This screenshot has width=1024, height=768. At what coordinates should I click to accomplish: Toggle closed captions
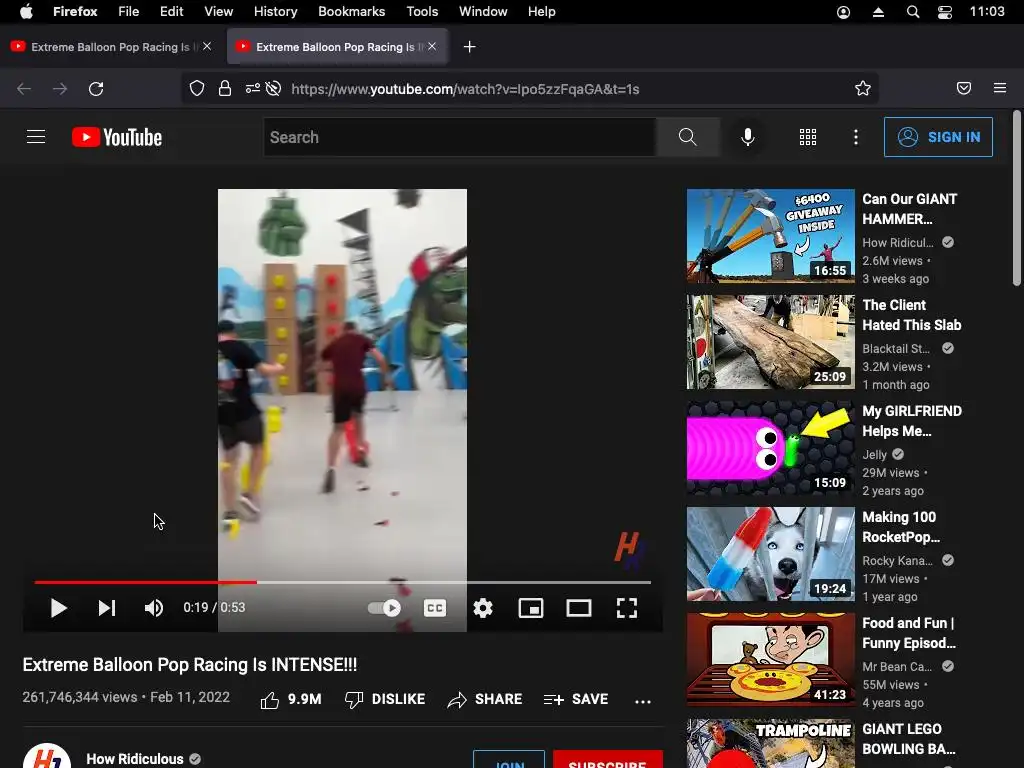coord(435,608)
